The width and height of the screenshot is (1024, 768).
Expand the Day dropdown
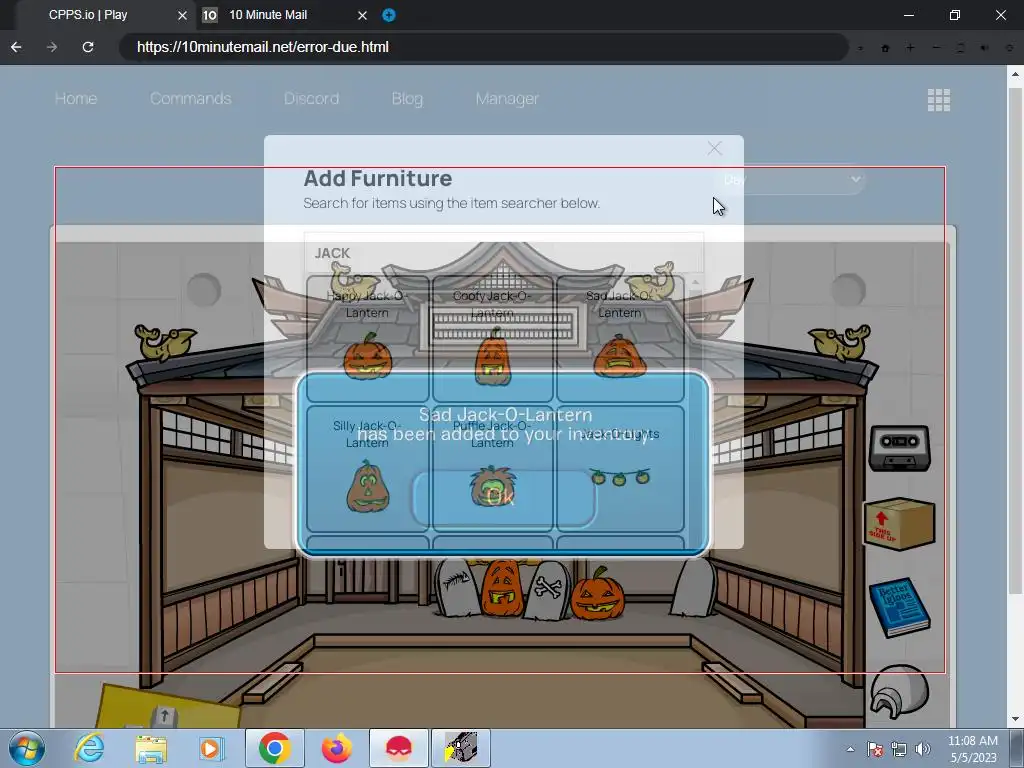pos(790,179)
